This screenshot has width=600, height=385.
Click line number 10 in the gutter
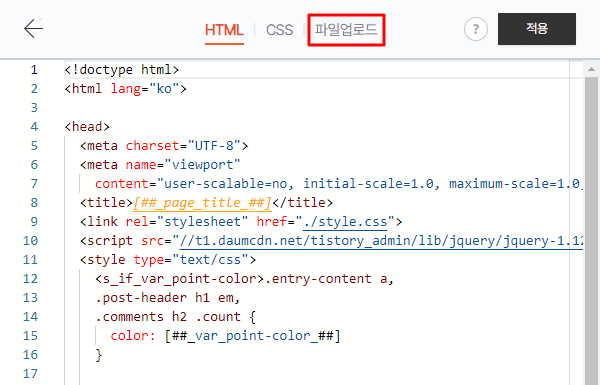point(30,241)
